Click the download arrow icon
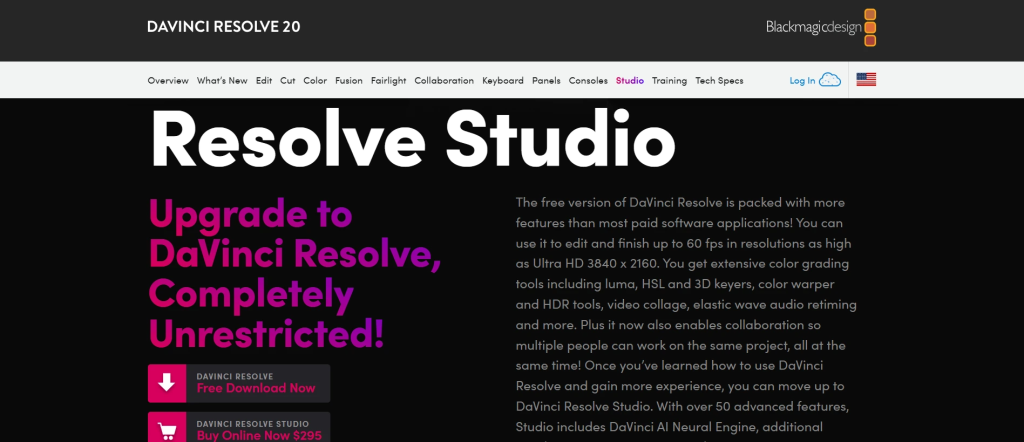 167,383
